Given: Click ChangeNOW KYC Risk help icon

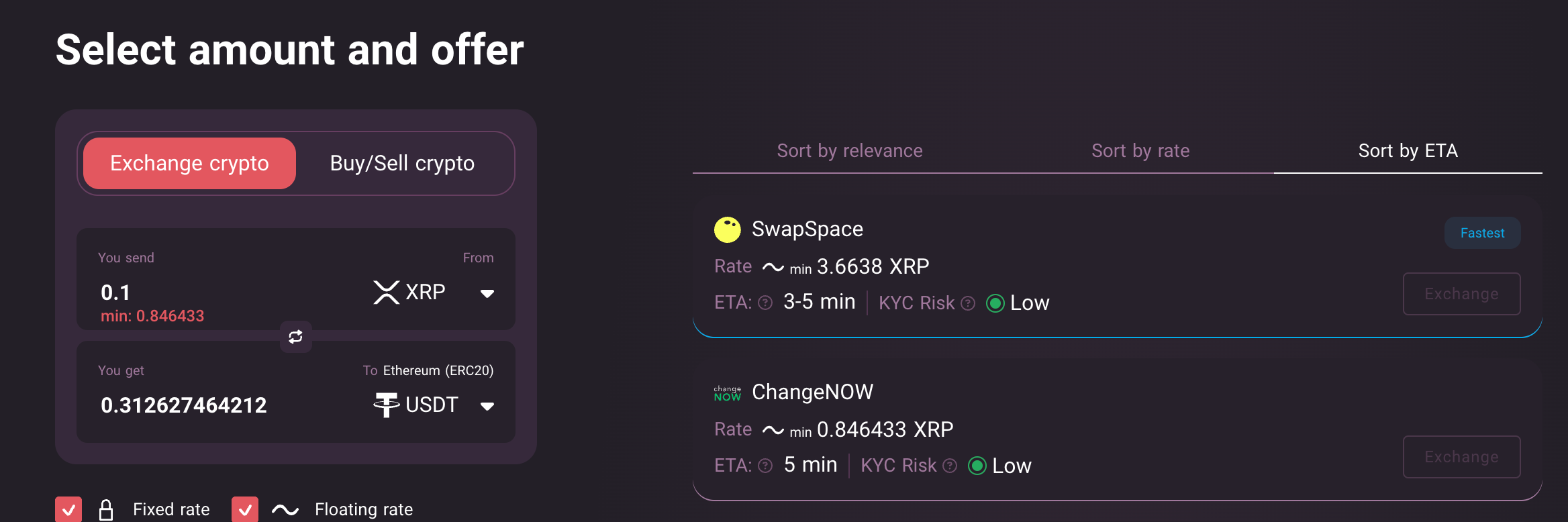Looking at the screenshot, I should click(950, 466).
